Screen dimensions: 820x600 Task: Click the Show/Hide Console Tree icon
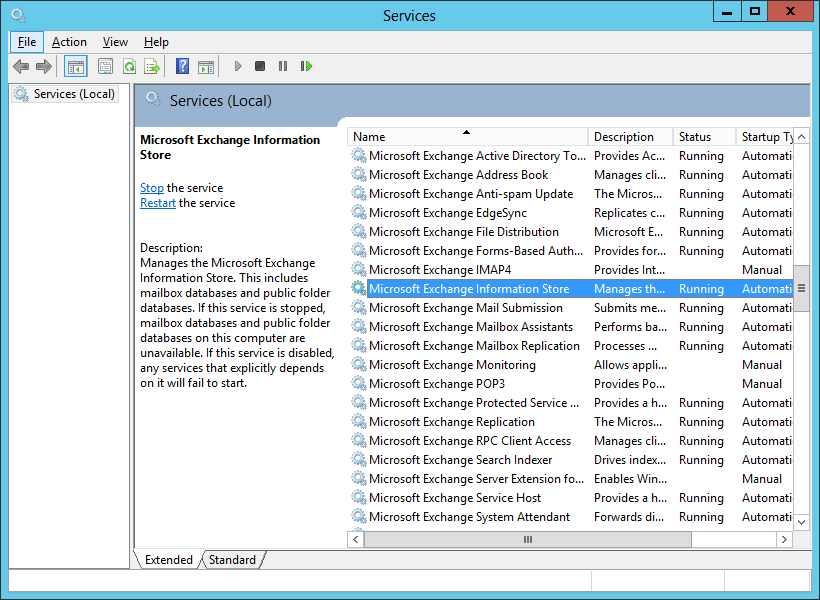click(75, 66)
